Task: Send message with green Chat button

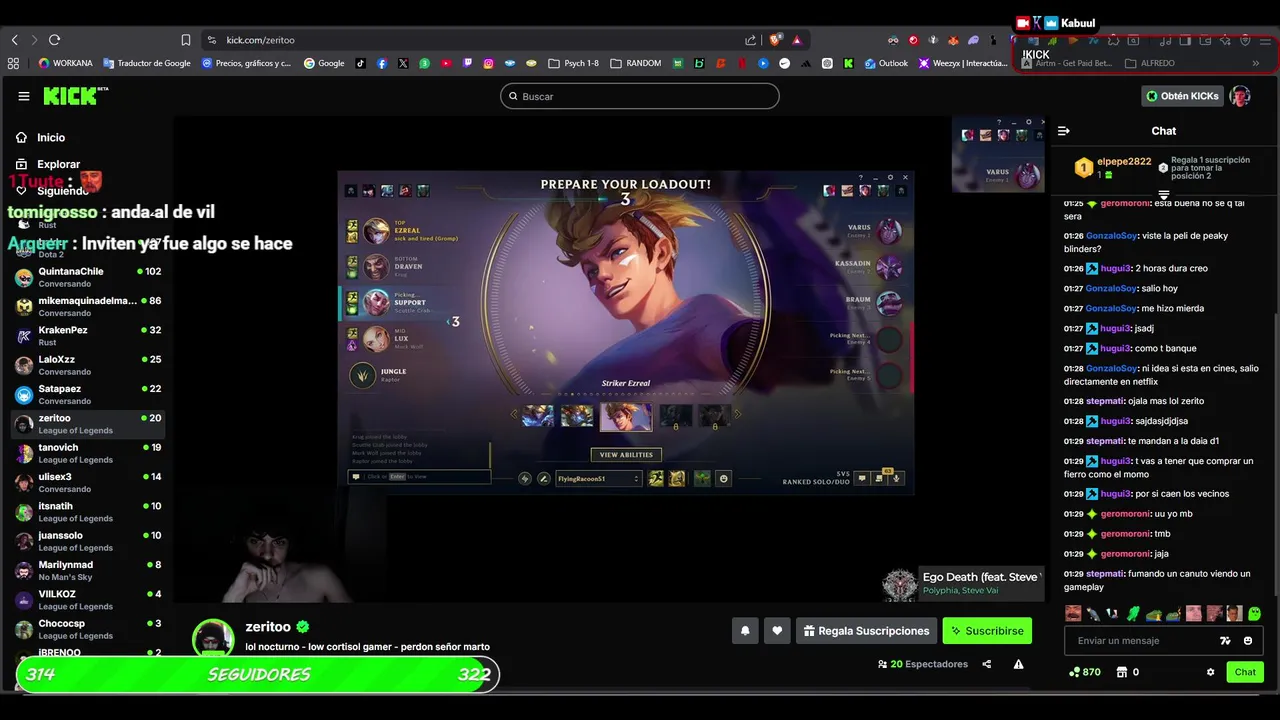Action: (x=1245, y=672)
